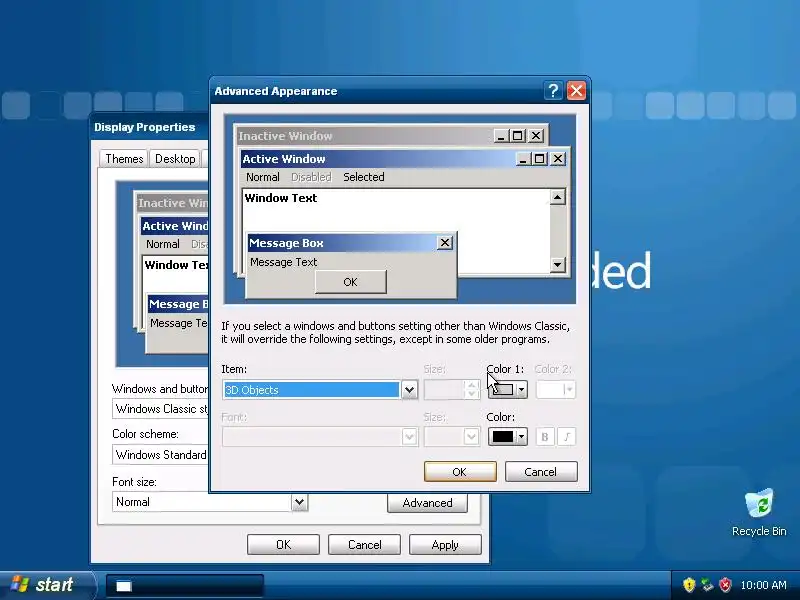This screenshot has width=800, height=600.
Task: Select the Normal menu item in preview
Action: [x=263, y=177]
